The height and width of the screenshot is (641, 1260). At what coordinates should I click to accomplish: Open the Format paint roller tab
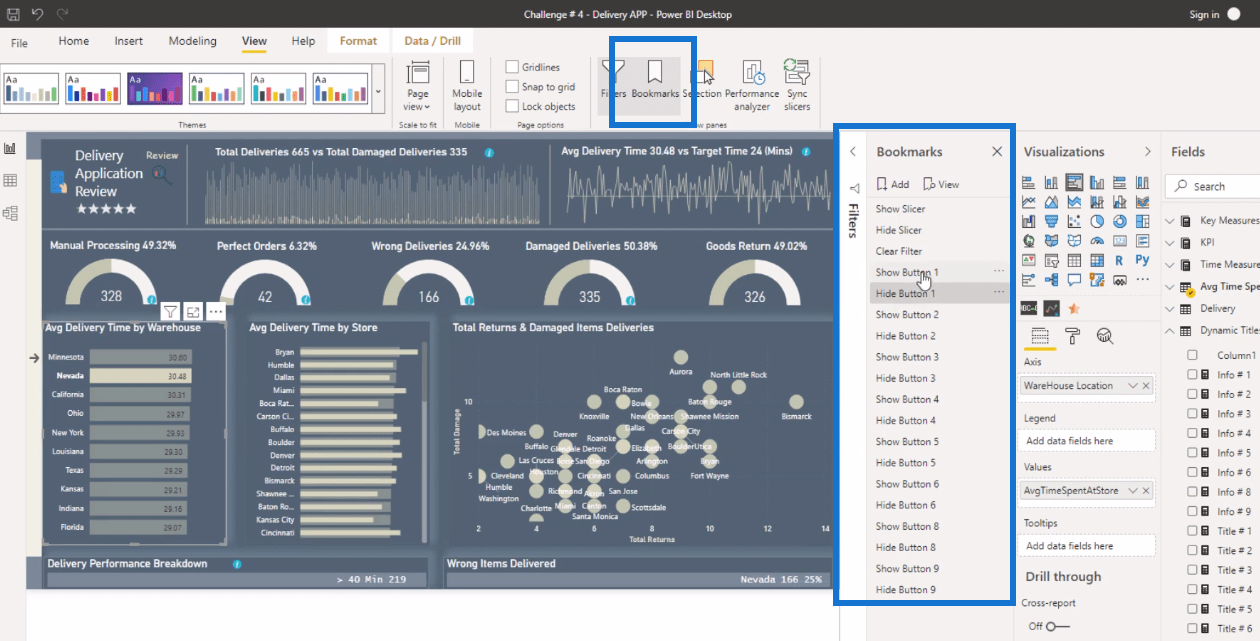[x=1072, y=335]
